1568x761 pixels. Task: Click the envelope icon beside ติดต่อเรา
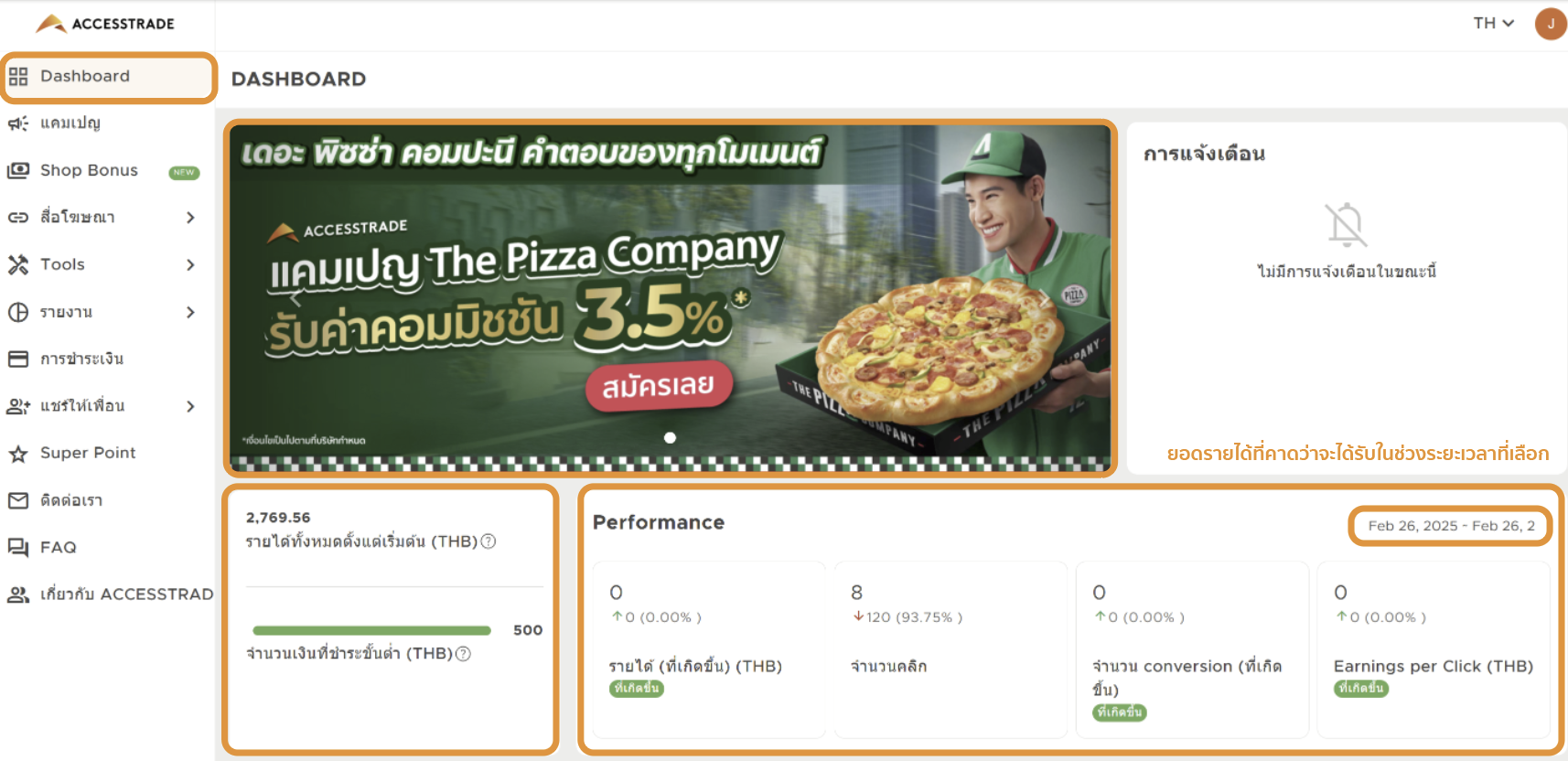[18, 500]
